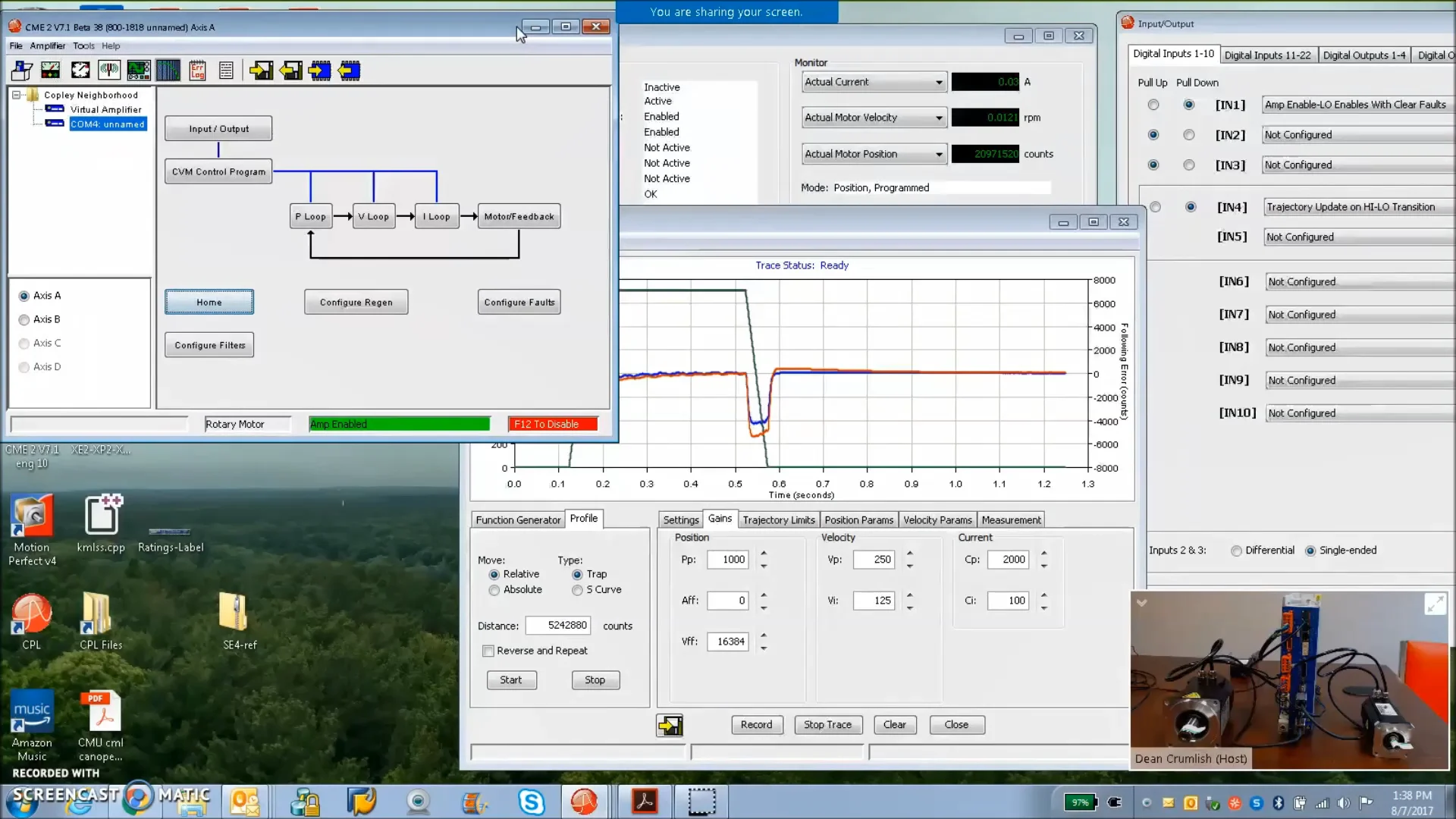1456x819 pixels.
Task: Open the amplifier Control Panel meter icon
Action: tap(50, 70)
